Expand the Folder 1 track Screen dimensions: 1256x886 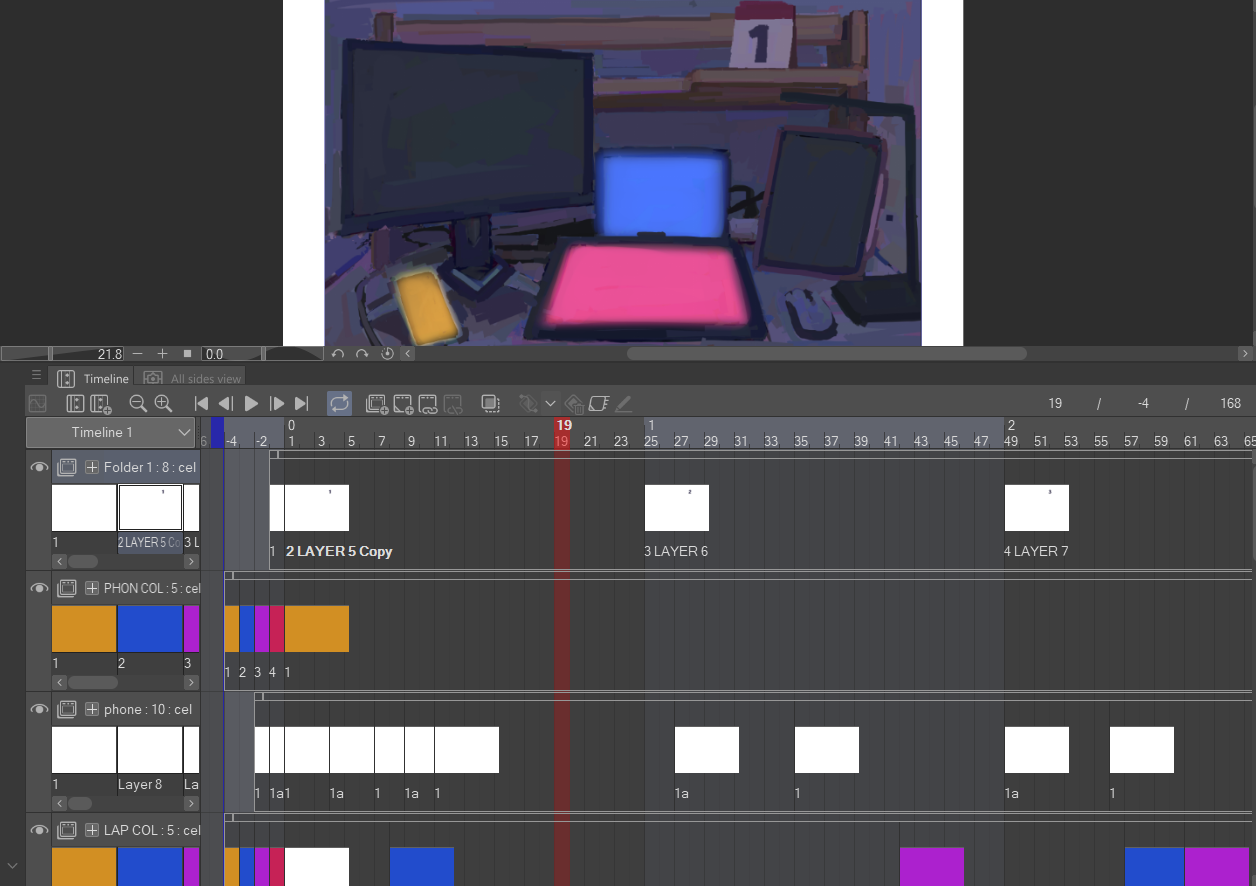(x=91, y=467)
